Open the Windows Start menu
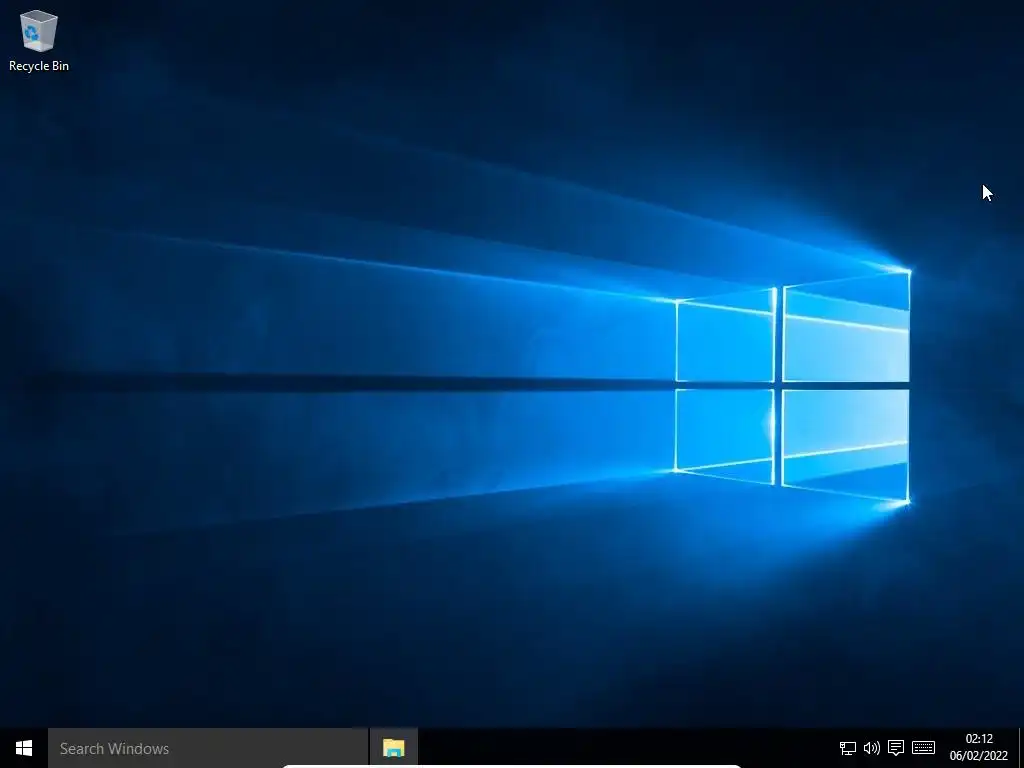The height and width of the screenshot is (768, 1024). [24, 748]
